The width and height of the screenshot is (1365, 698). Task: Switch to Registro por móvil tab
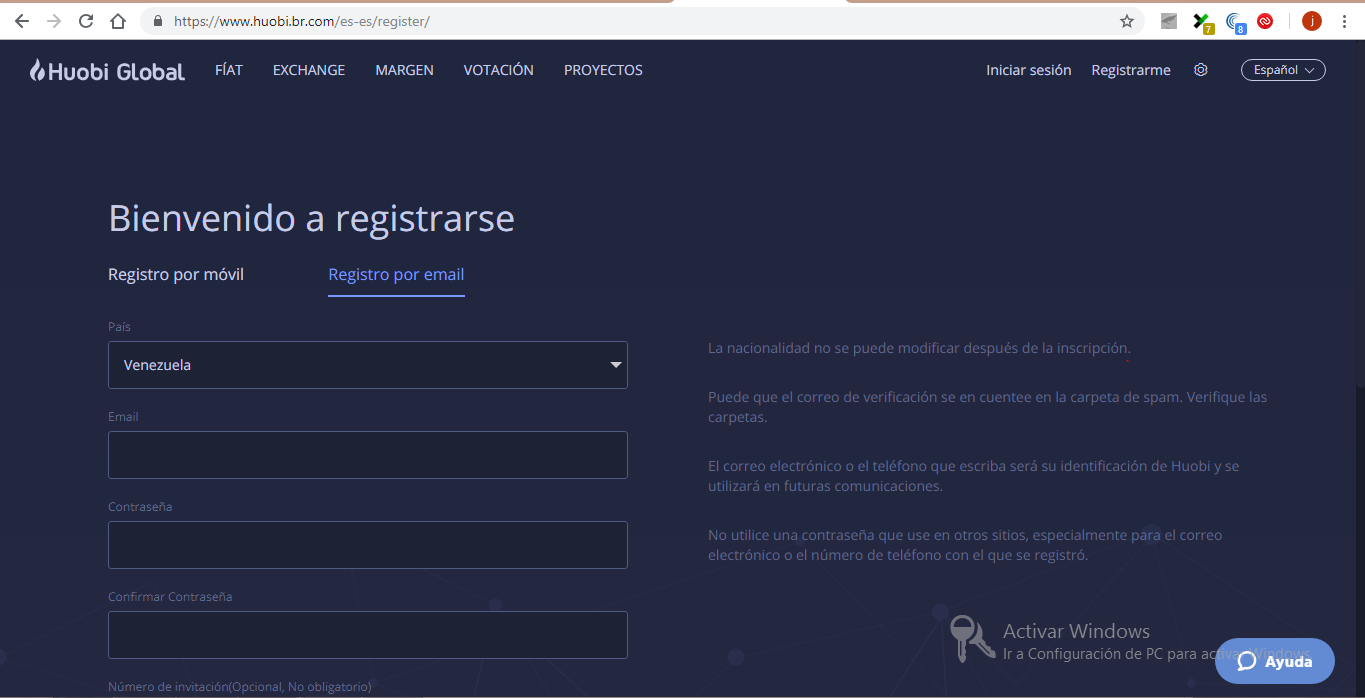coord(176,274)
